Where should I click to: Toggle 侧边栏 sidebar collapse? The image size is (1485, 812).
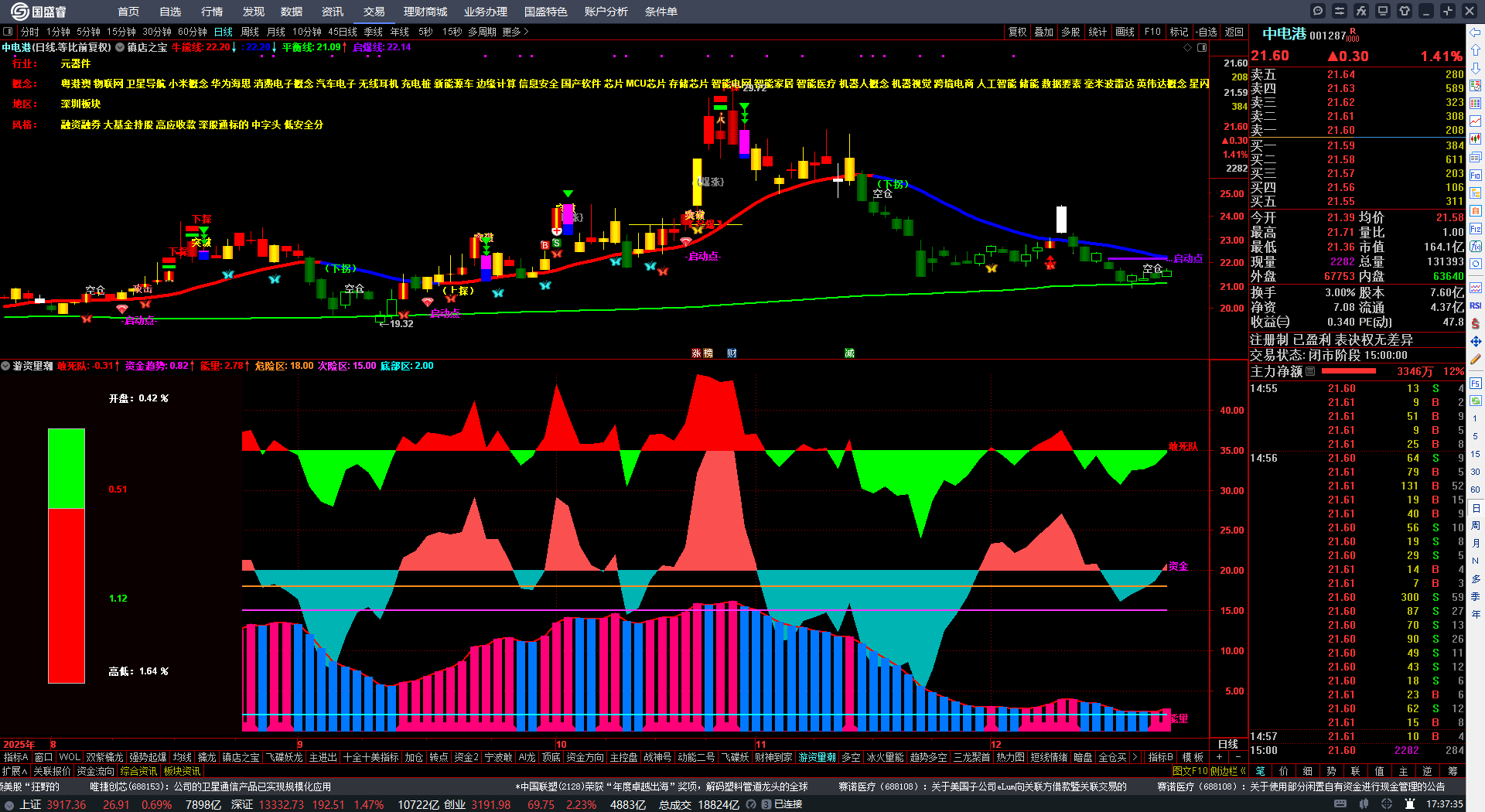click(1227, 771)
